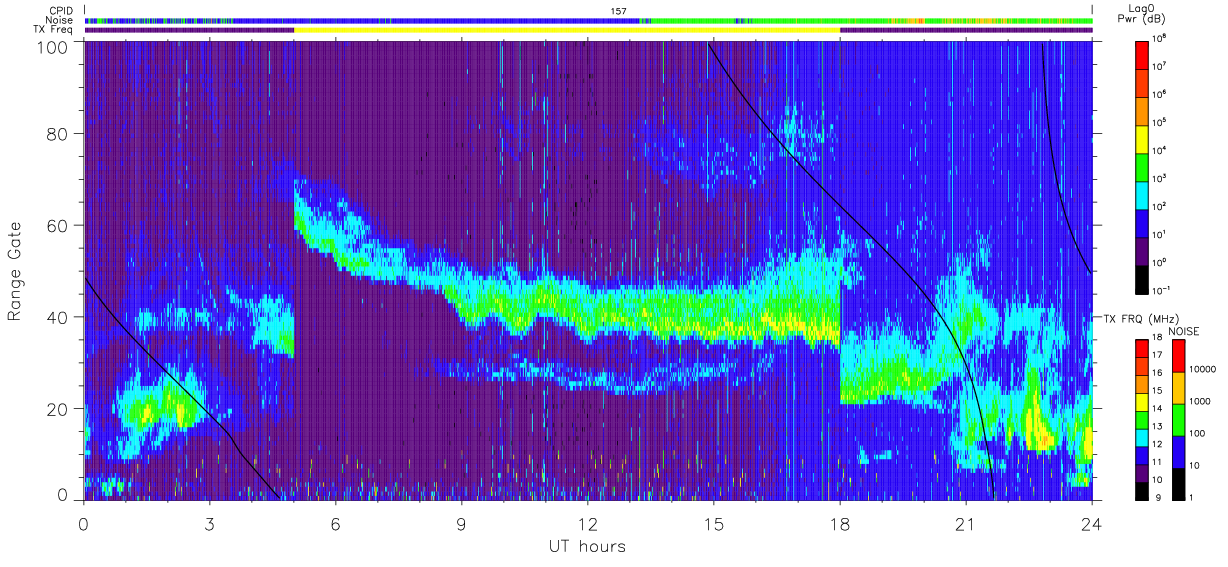
Task: Click the 6 tick on the UT hours axis
Action: (335, 523)
